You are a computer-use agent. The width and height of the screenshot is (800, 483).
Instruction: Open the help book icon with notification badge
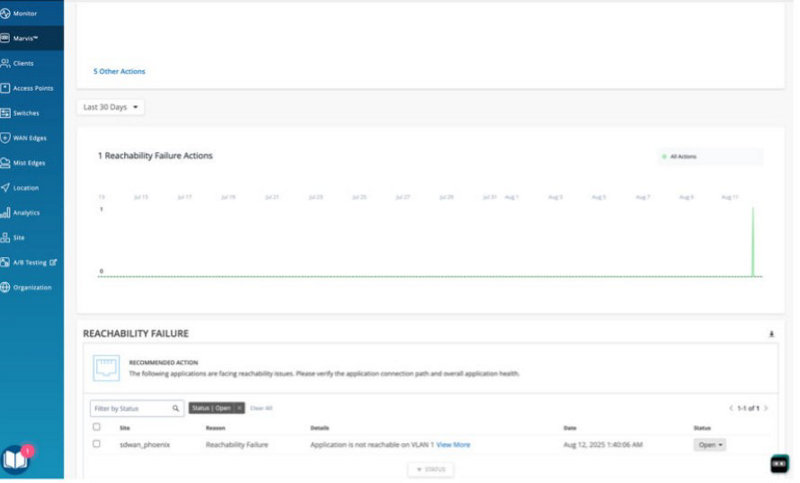point(16,459)
